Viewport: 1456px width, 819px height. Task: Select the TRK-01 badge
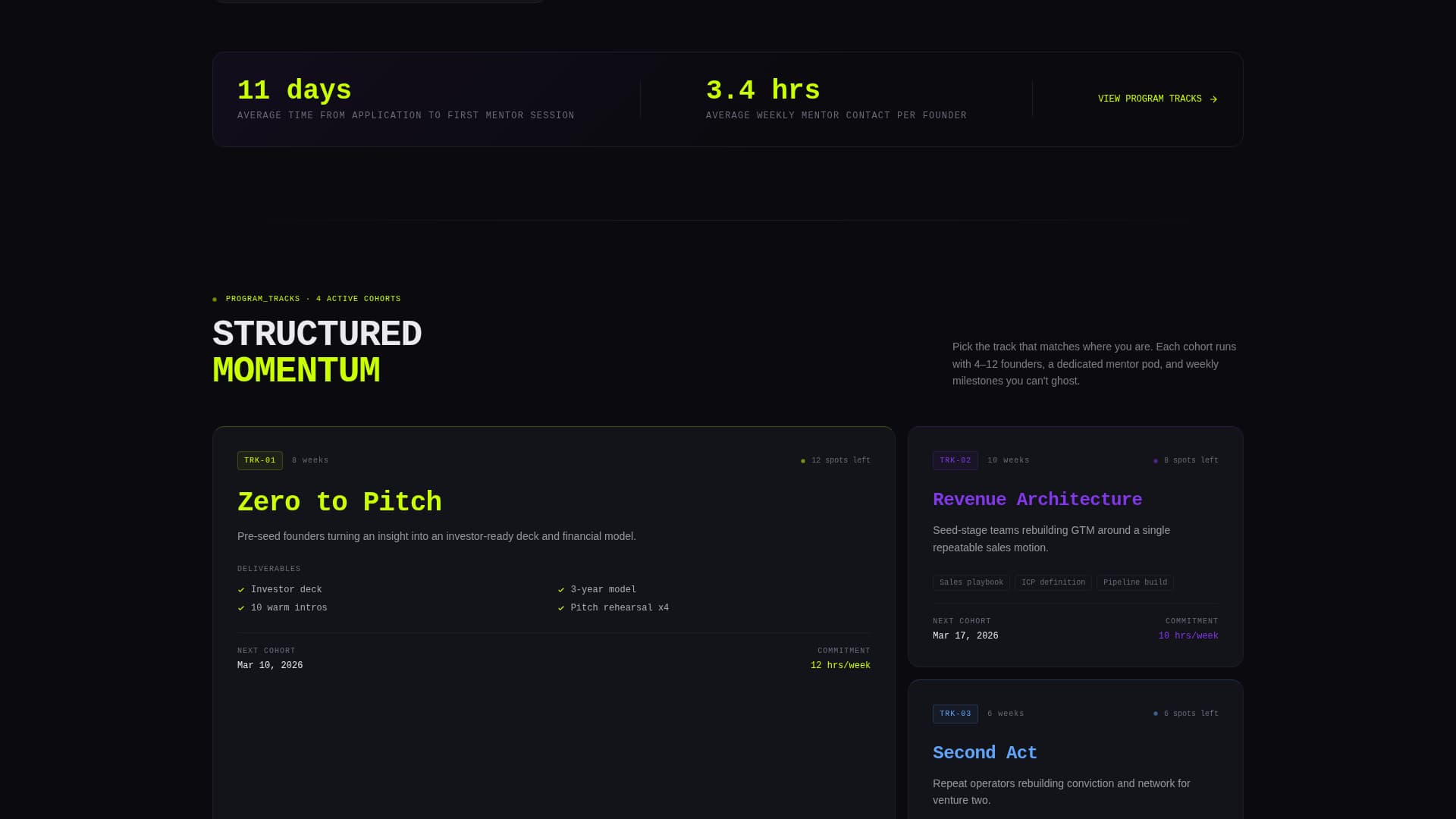coord(259,460)
